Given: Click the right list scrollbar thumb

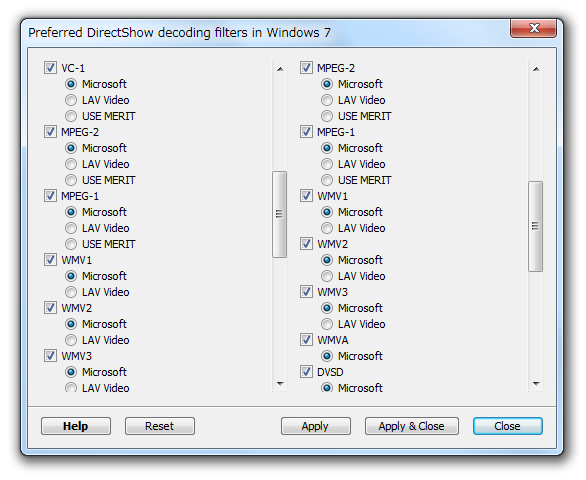Looking at the screenshot, I should [x=536, y=226].
